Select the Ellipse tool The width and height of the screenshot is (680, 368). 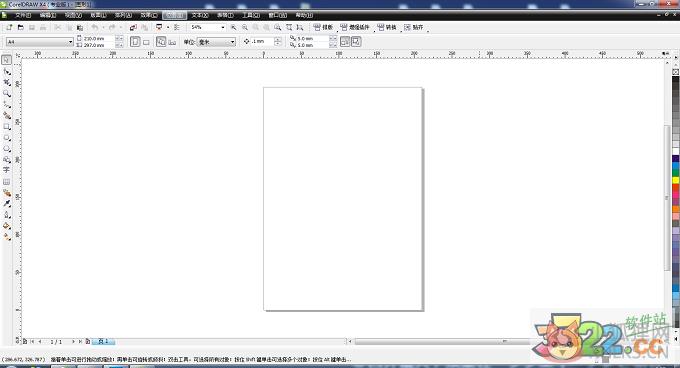click(x=7, y=137)
